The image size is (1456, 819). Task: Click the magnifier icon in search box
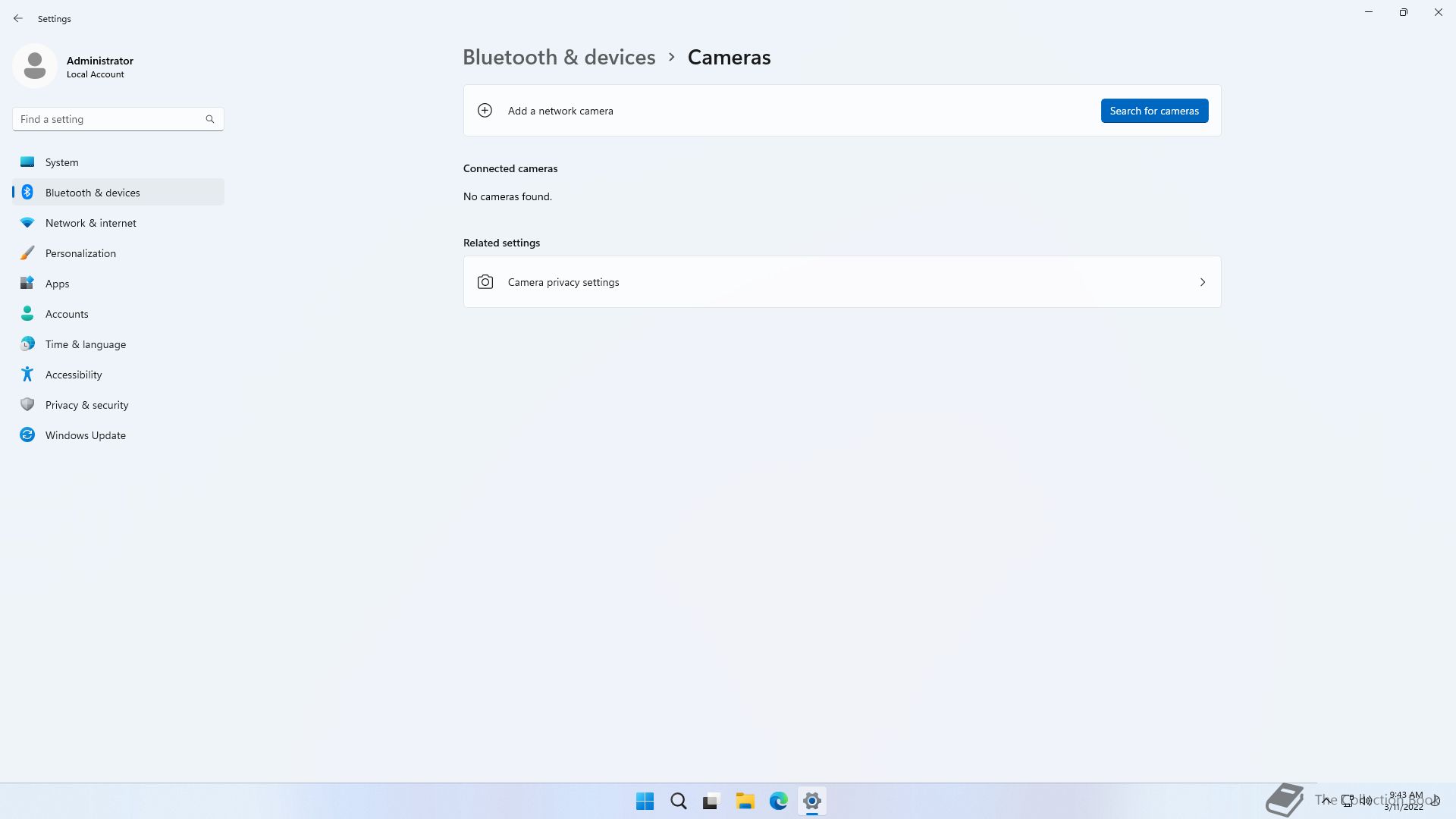point(210,119)
